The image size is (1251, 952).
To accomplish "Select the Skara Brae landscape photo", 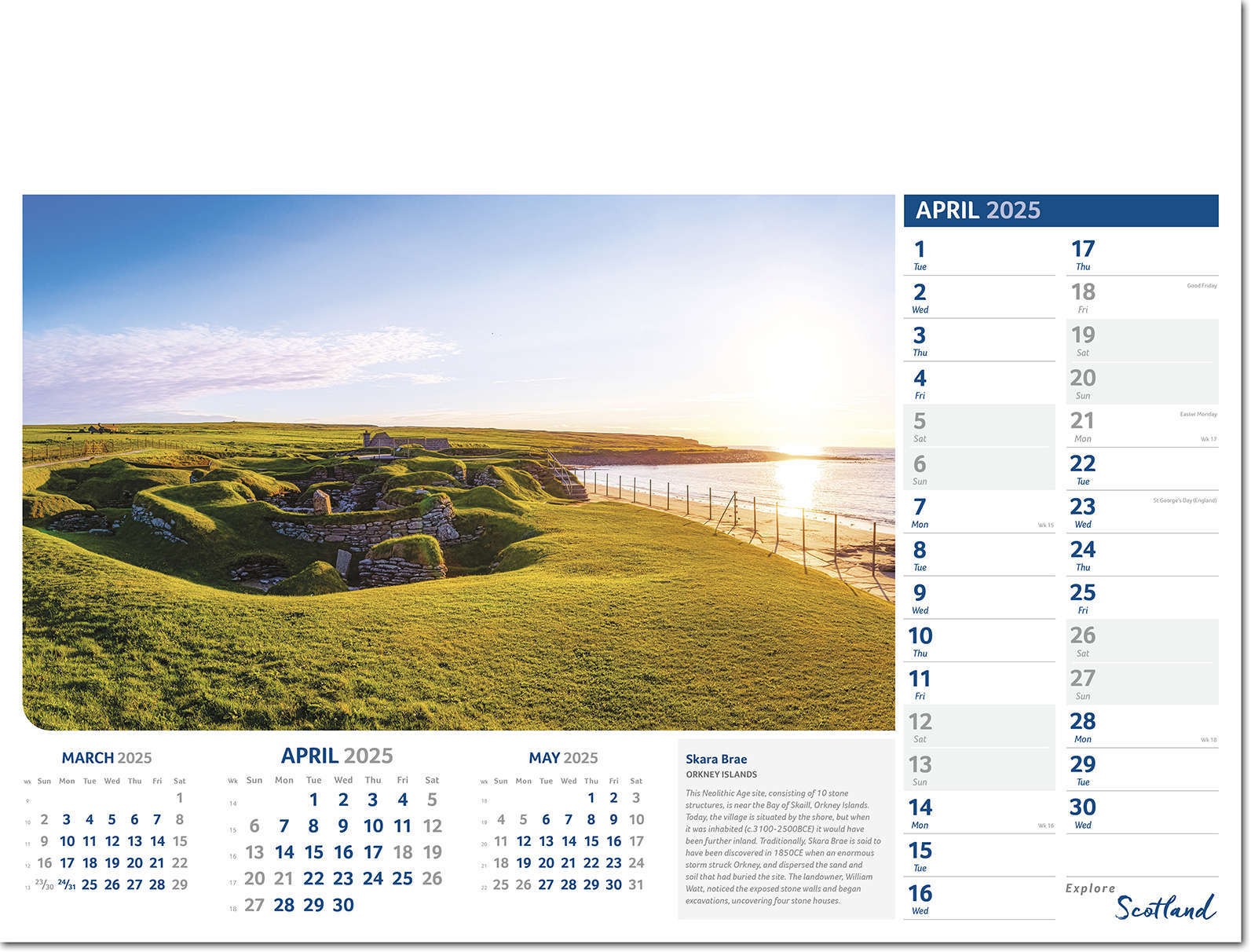I will coord(459,463).
